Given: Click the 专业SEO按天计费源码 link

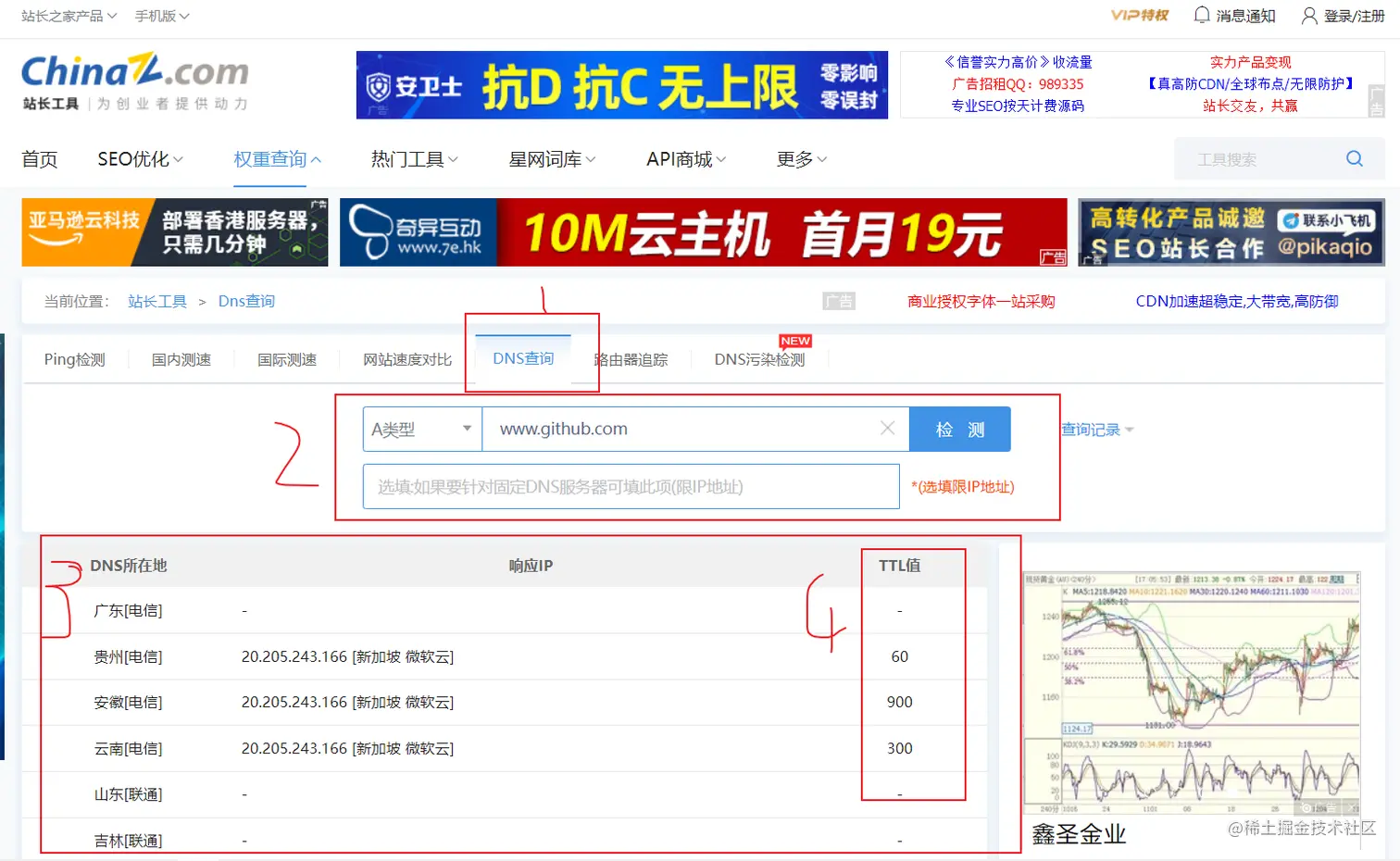Looking at the screenshot, I should [1018, 106].
